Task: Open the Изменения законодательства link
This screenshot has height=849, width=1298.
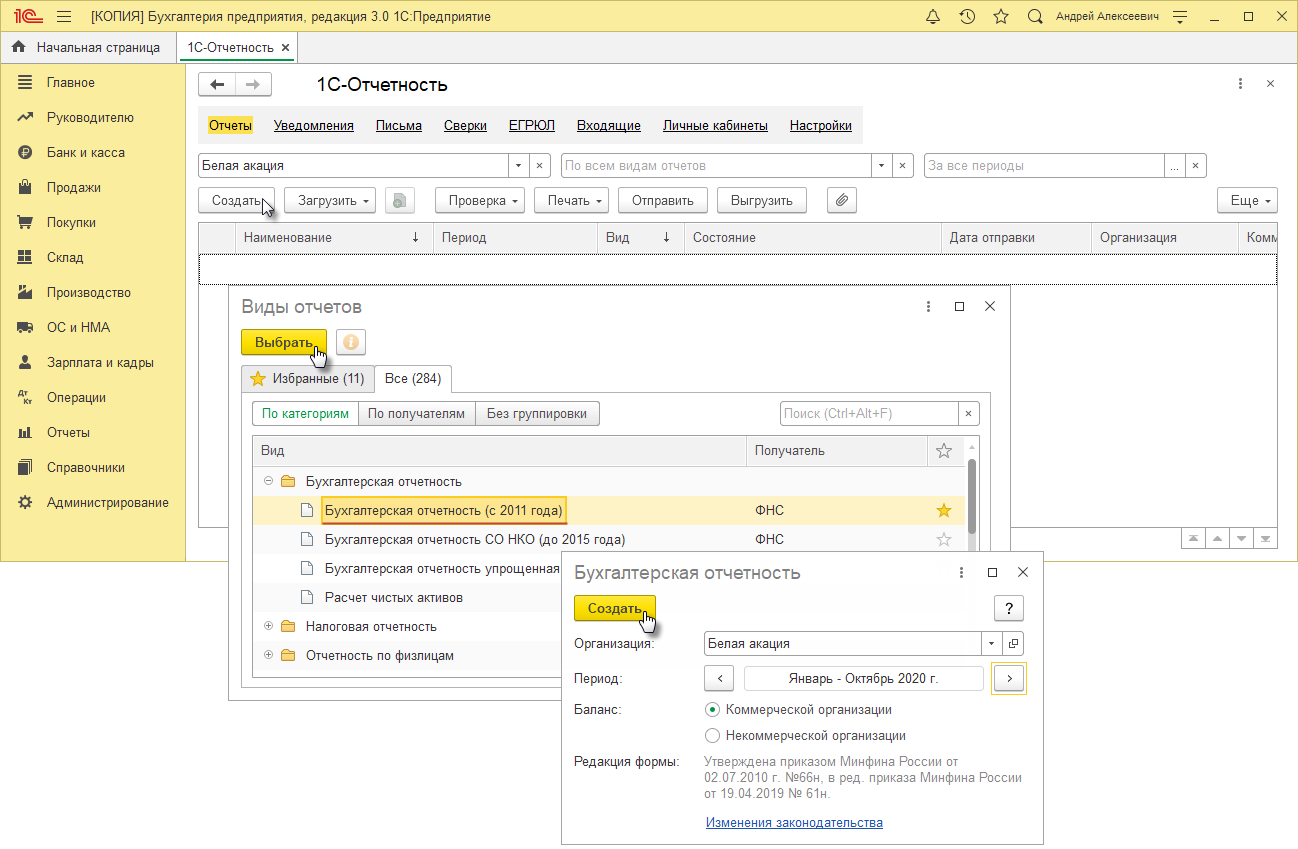Action: [794, 822]
